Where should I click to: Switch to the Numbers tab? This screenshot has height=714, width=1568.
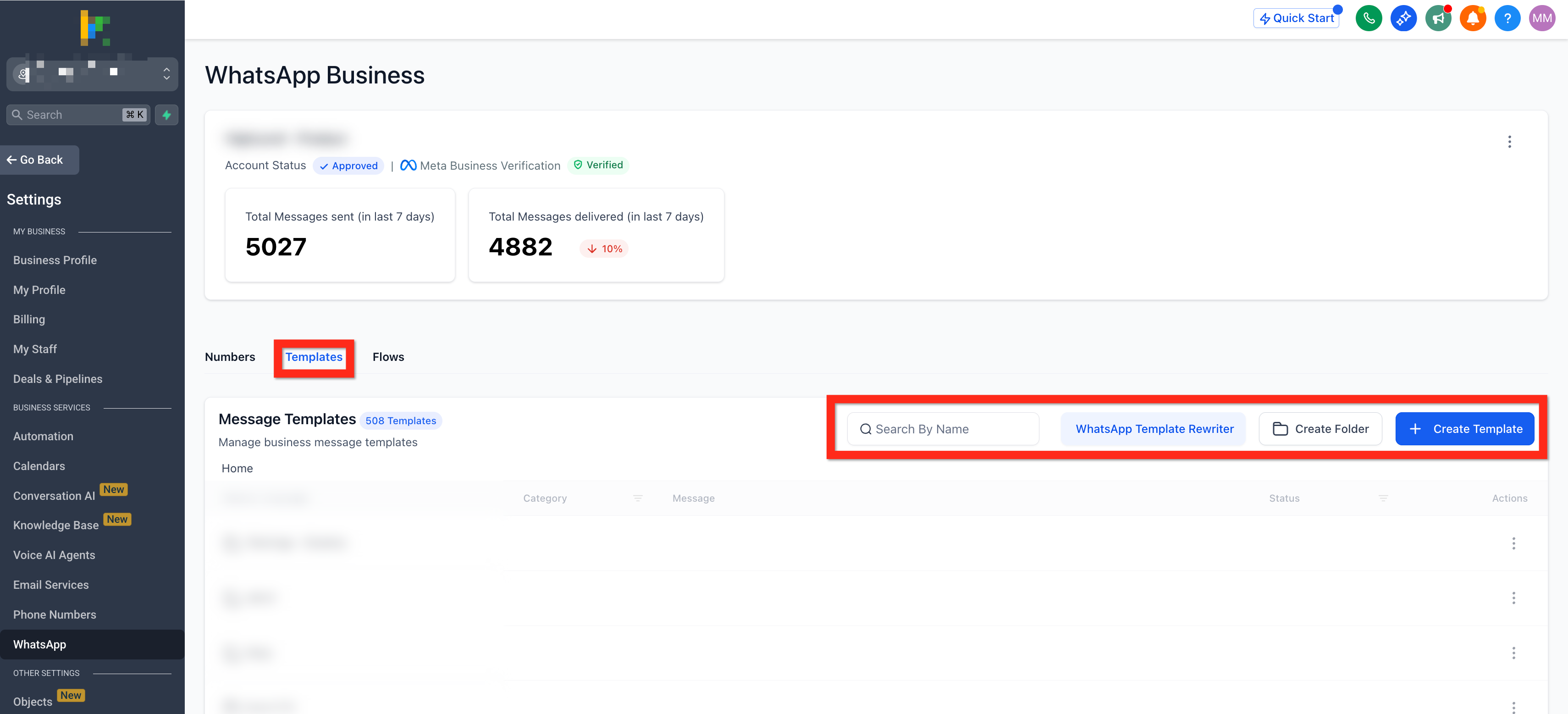(x=230, y=357)
